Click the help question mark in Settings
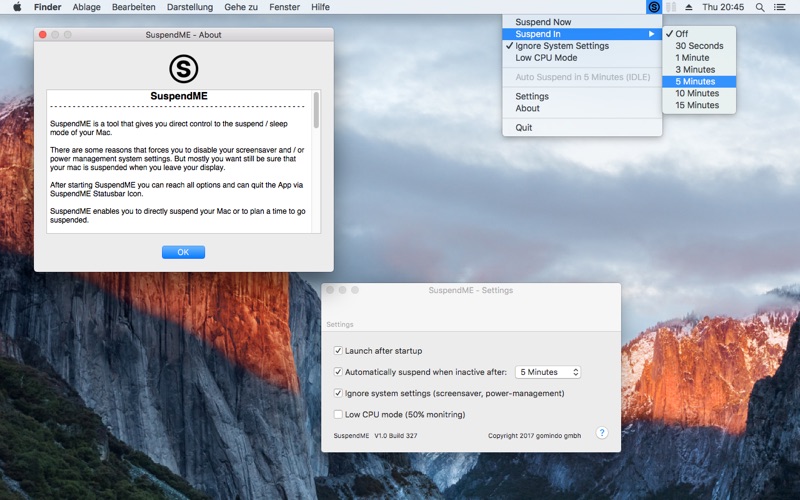The image size is (800, 500). click(602, 433)
